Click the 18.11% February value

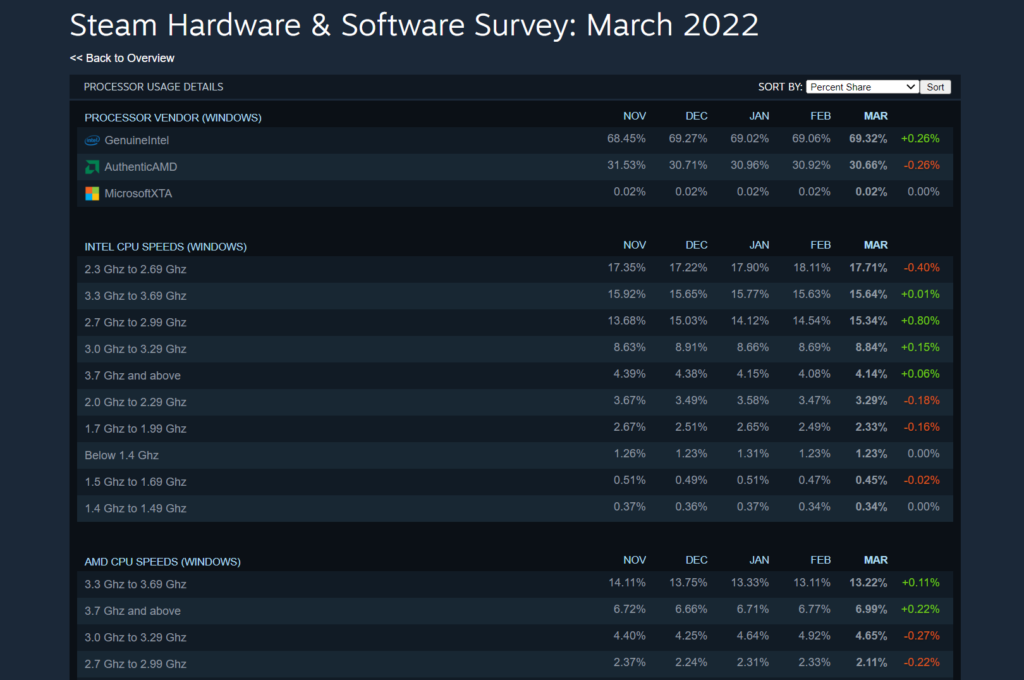(812, 268)
